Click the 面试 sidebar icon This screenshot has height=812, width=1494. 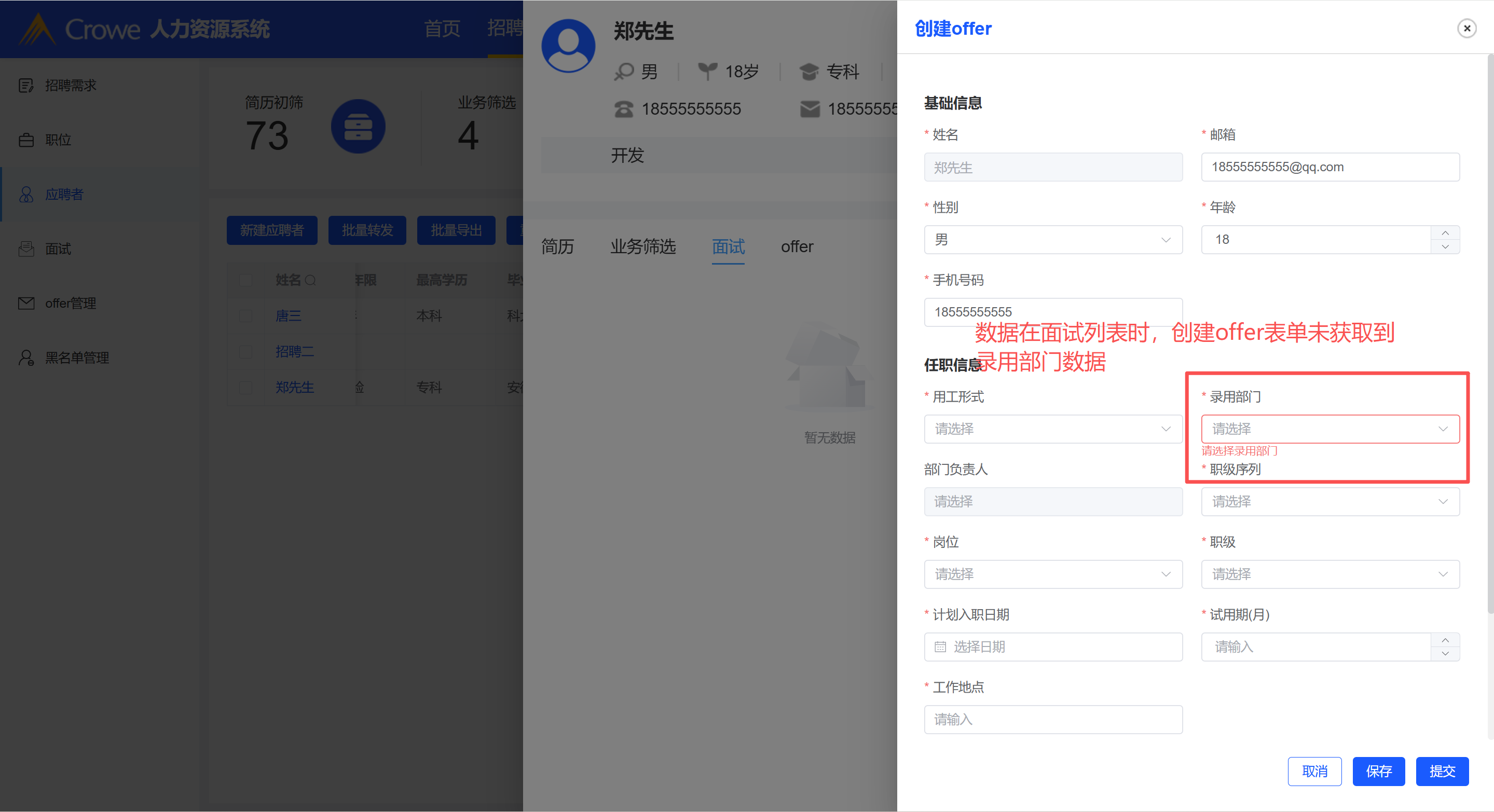(x=25, y=249)
